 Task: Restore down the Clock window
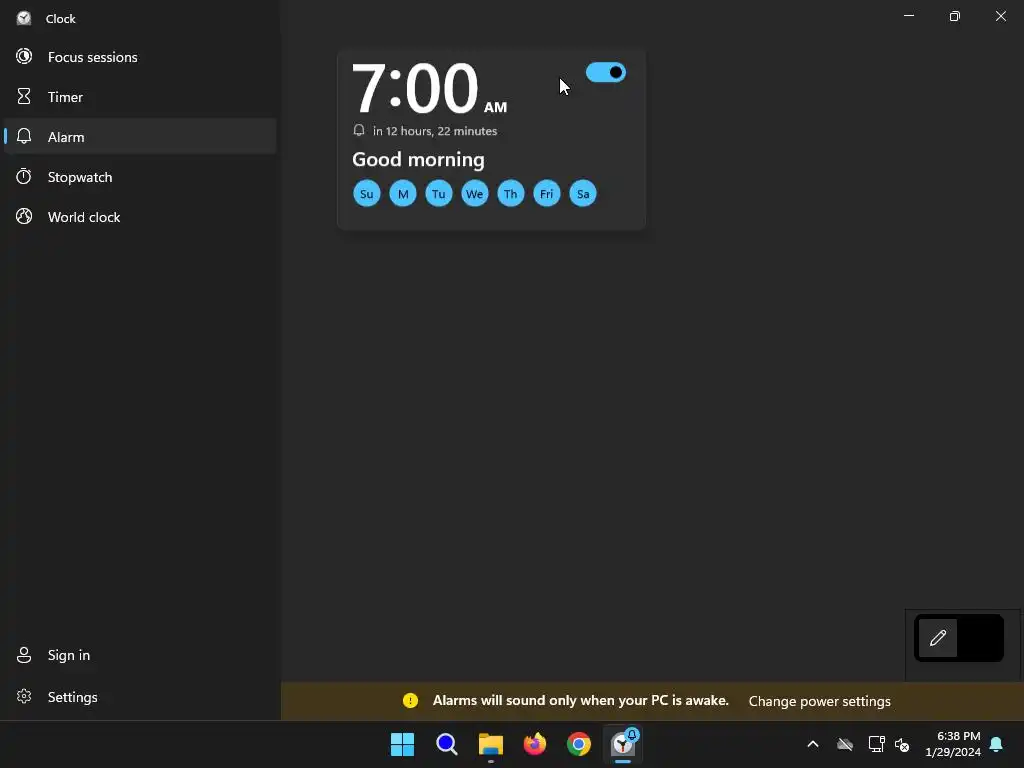(955, 16)
